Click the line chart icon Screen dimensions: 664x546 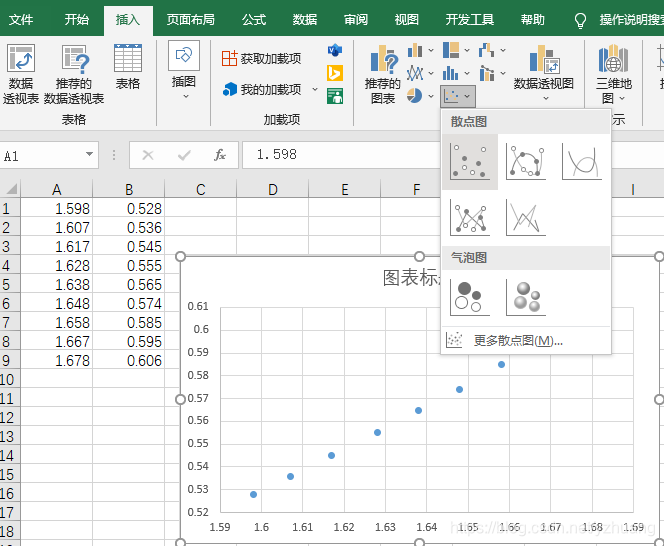(415, 73)
